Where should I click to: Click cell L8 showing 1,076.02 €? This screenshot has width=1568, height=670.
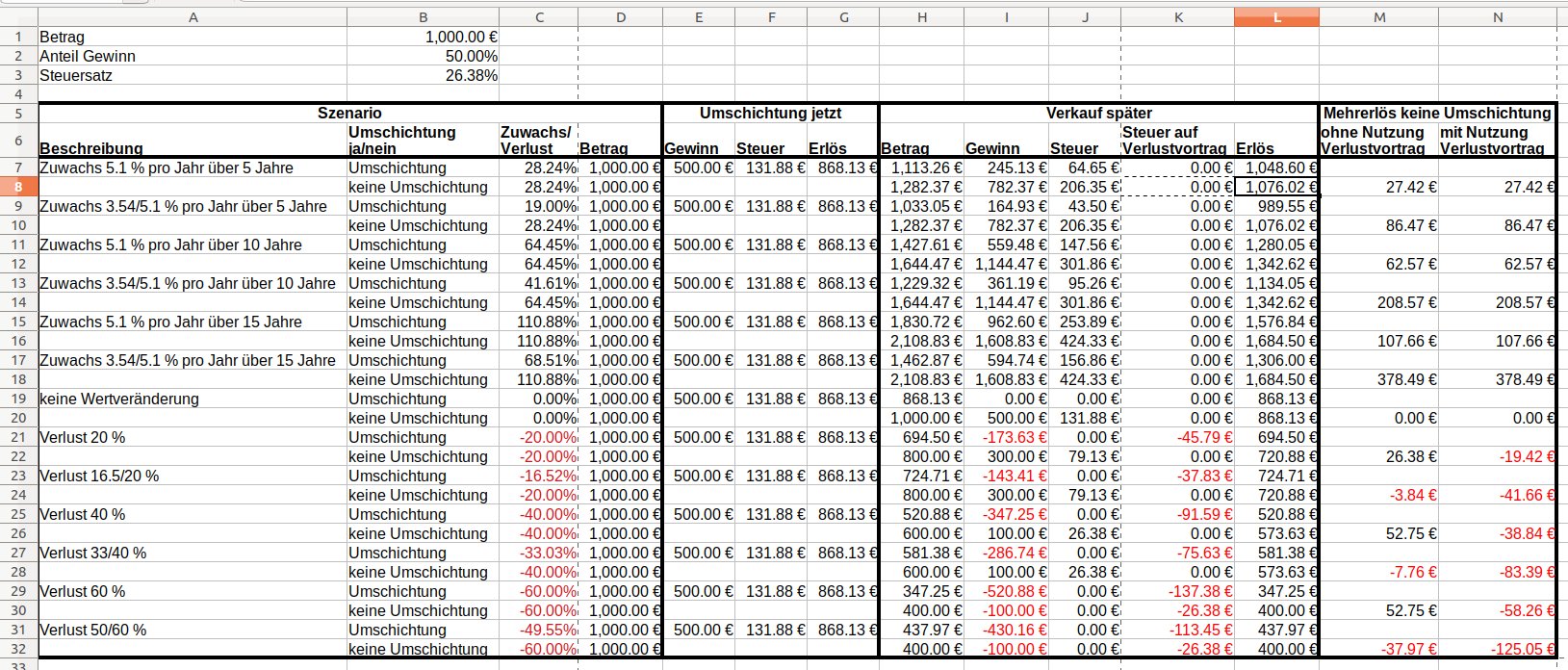pos(1276,187)
